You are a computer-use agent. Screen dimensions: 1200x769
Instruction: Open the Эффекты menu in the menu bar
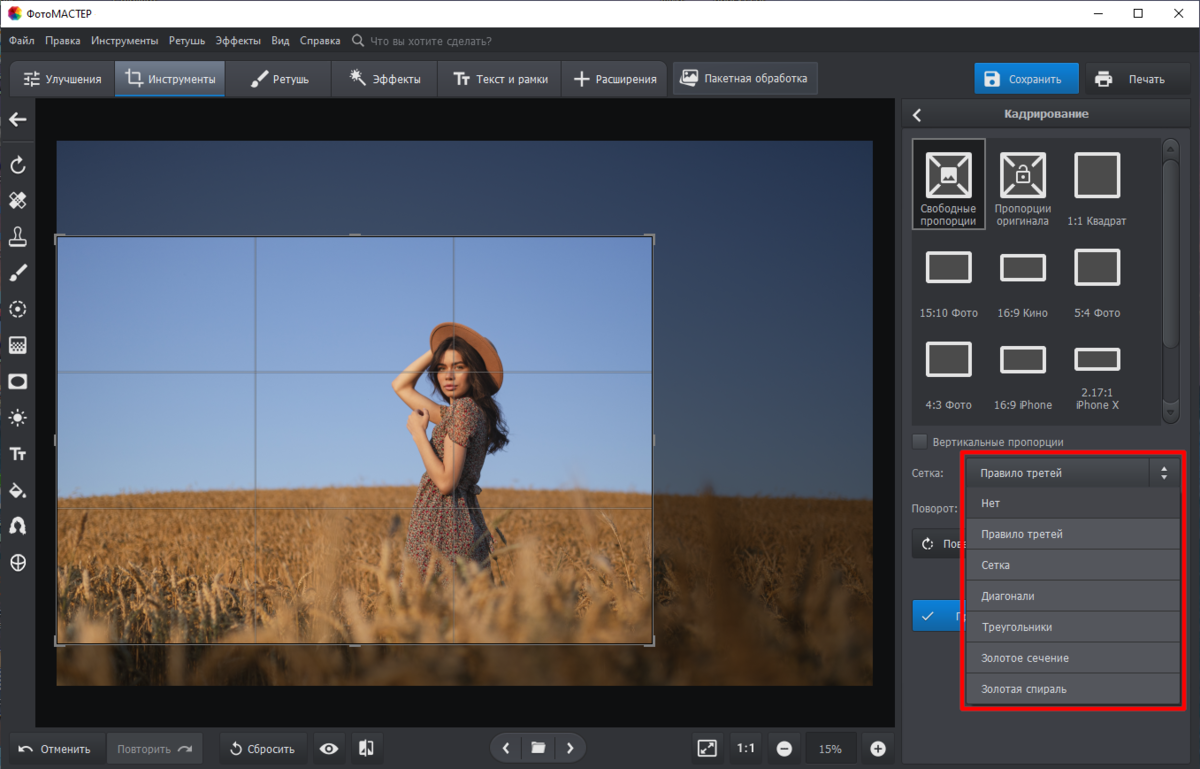(x=238, y=41)
